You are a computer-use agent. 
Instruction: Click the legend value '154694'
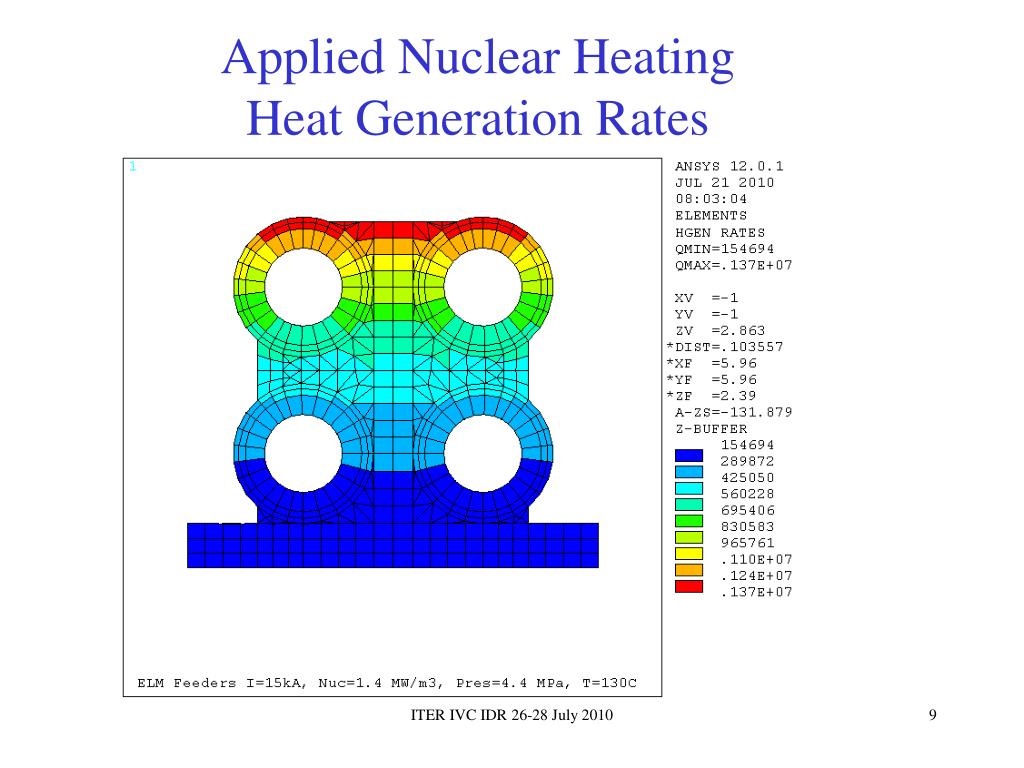click(x=747, y=445)
